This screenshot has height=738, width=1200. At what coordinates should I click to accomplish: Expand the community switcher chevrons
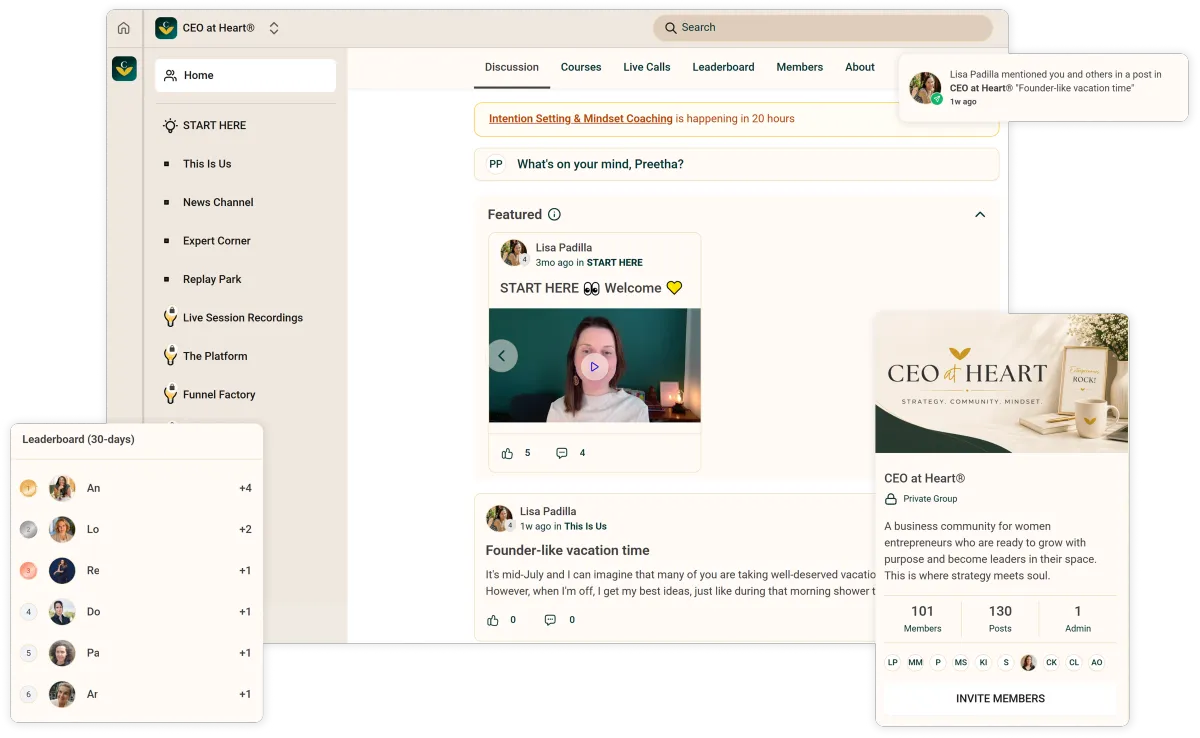(x=274, y=28)
